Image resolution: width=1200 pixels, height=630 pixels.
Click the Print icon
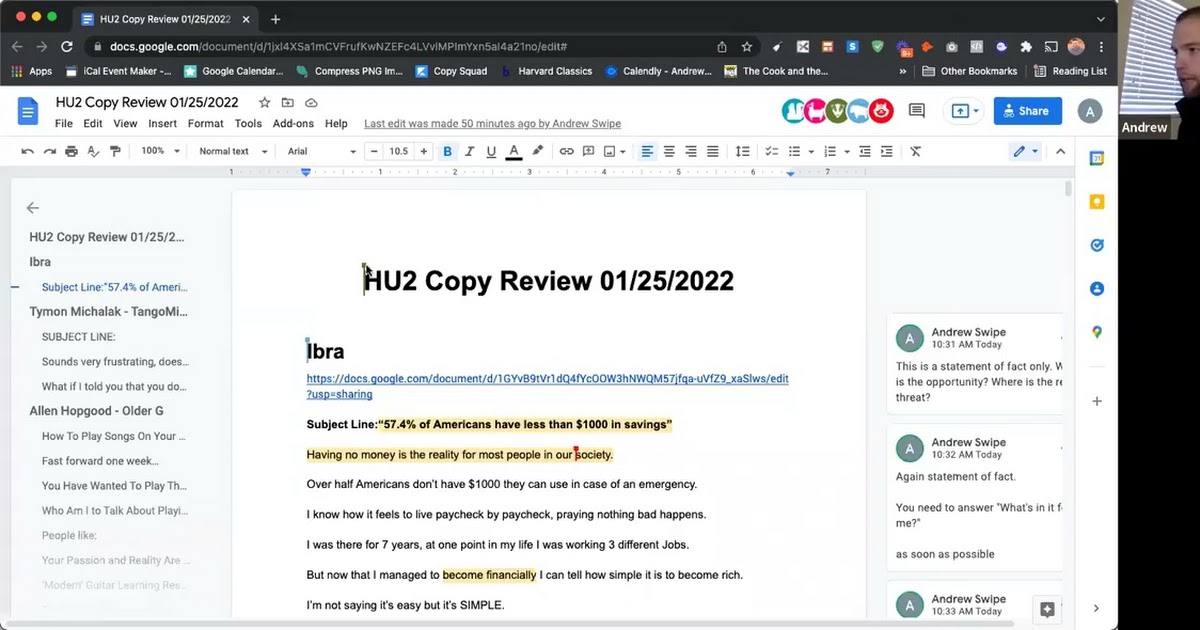click(x=71, y=151)
